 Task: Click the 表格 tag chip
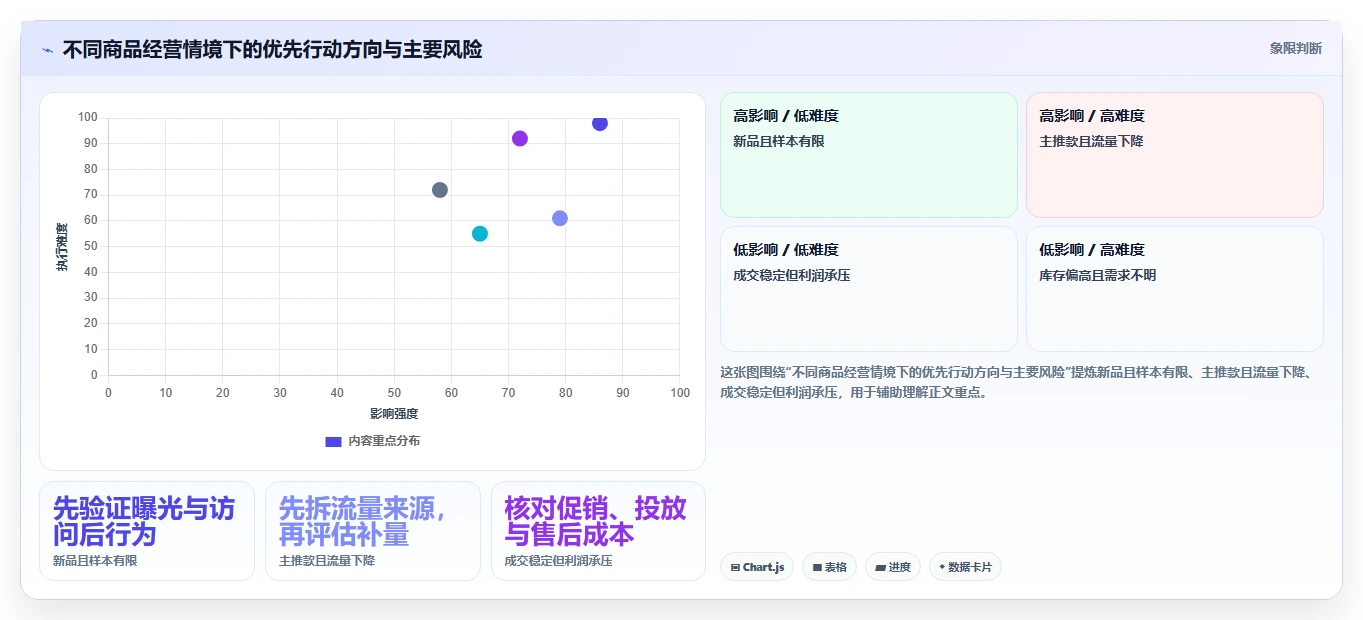pyautogui.click(x=829, y=567)
